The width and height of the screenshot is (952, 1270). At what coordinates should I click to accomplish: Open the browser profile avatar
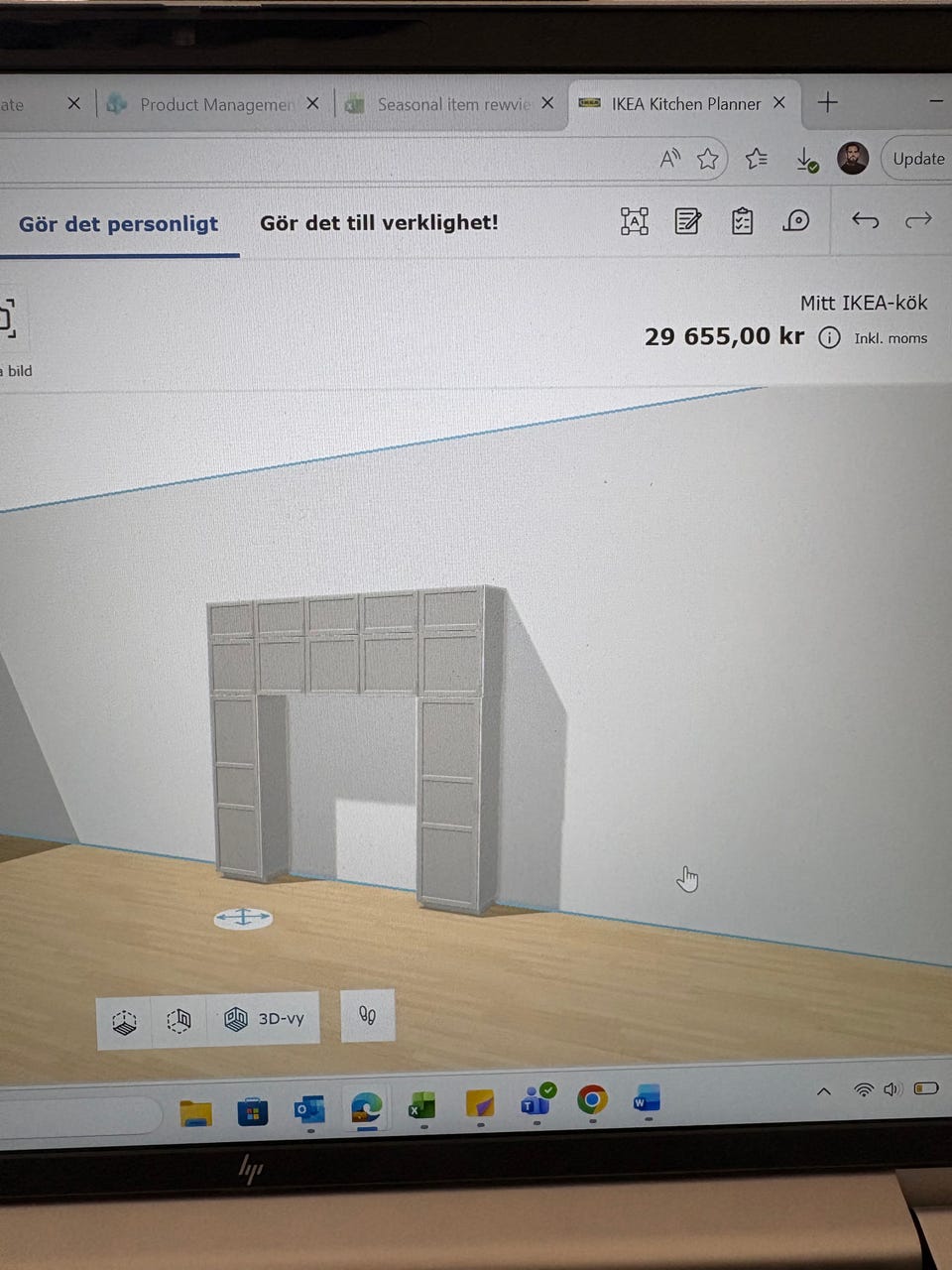coord(853,158)
